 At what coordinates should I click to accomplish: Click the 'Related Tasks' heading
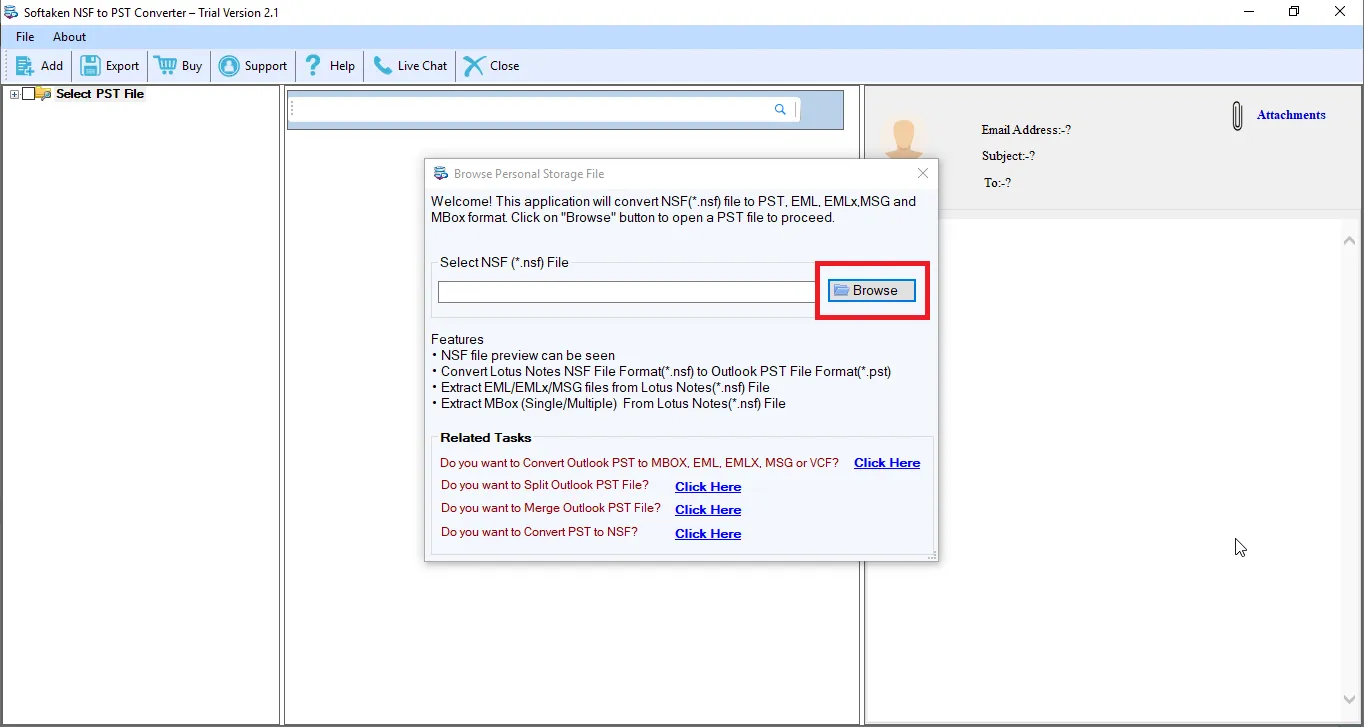click(x=486, y=438)
